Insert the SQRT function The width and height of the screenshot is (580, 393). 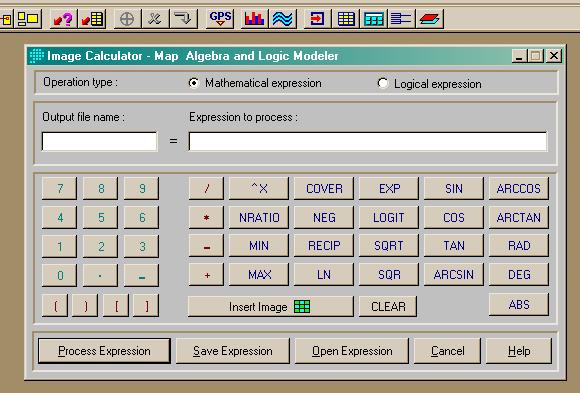tap(389, 246)
